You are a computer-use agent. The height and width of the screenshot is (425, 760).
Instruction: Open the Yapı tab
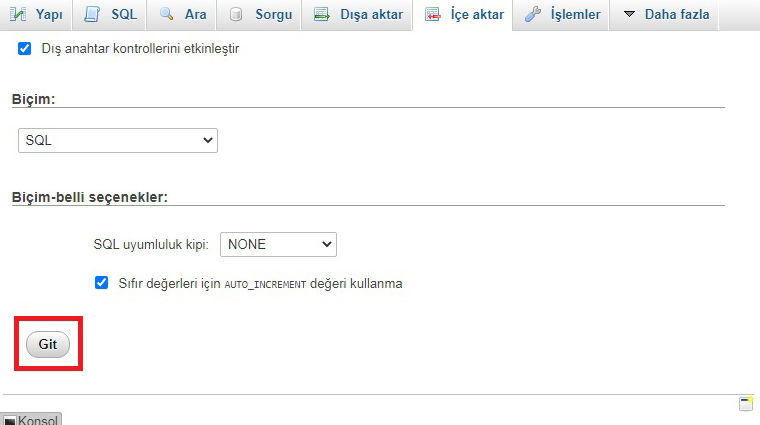[x=36, y=15]
